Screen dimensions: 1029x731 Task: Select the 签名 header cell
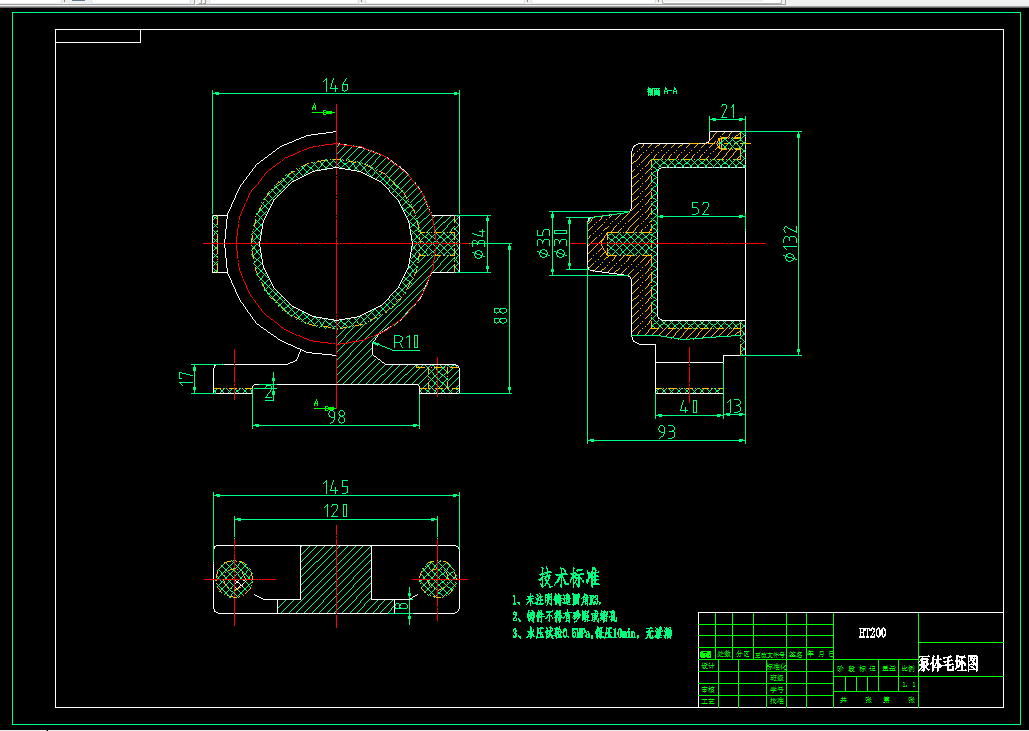(x=796, y=654)
